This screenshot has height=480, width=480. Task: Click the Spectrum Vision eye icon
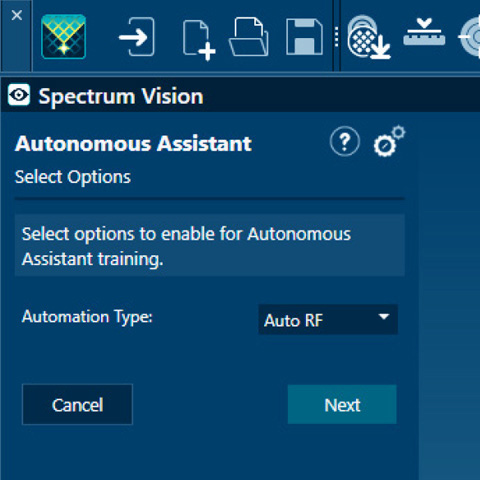tap(19, 95)
